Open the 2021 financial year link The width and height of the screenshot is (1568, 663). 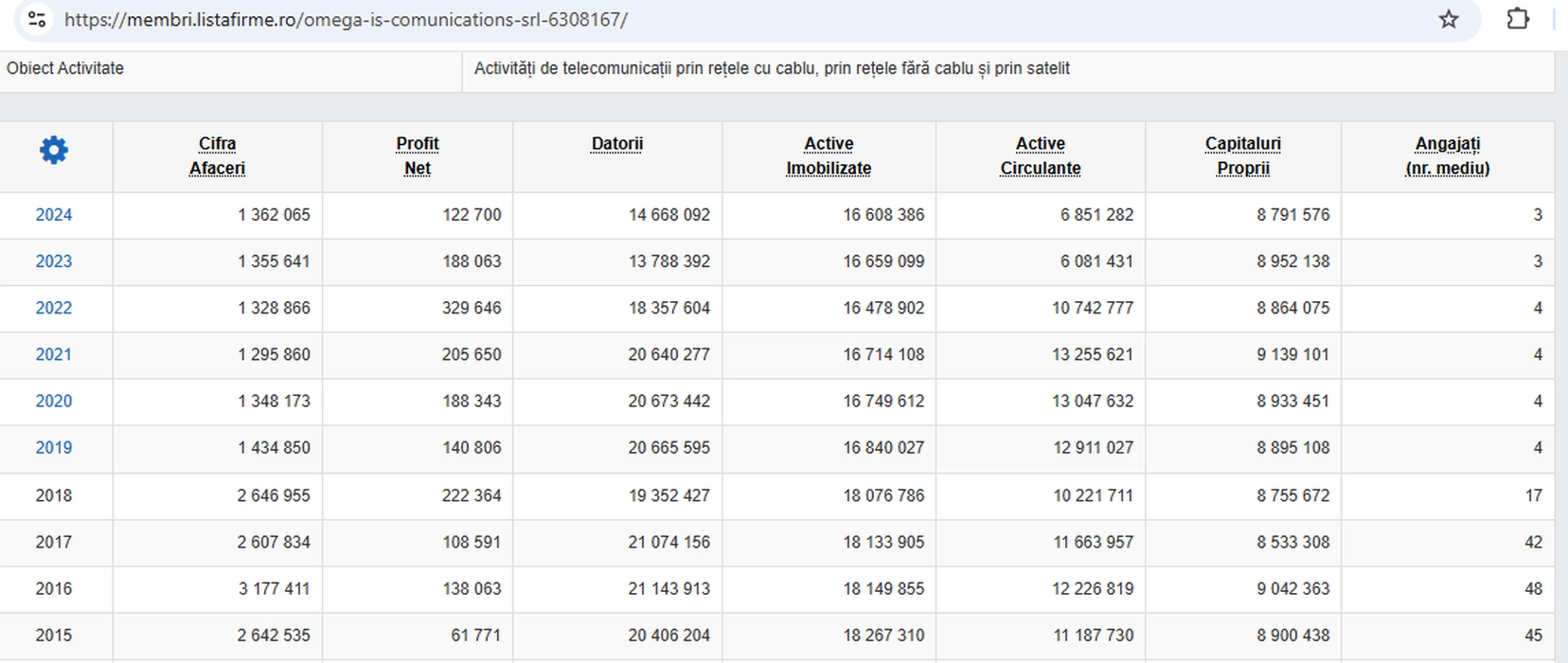click(x=54, y=354)
